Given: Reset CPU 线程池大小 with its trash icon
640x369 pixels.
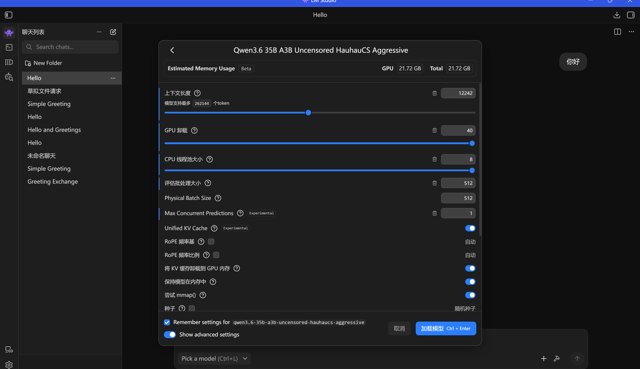Looking at the screenshot, I should pyautogui.click(x=434, y=160).
